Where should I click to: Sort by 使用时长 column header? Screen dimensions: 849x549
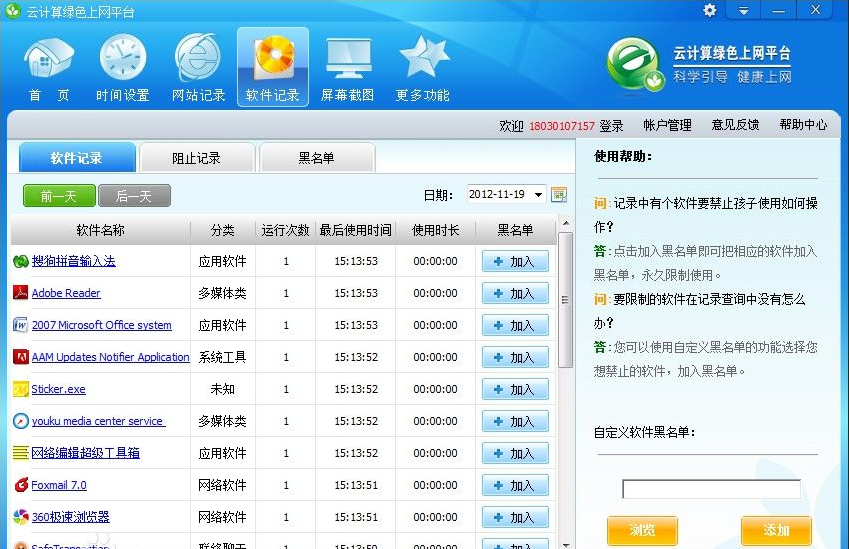[x=436, y=230]
